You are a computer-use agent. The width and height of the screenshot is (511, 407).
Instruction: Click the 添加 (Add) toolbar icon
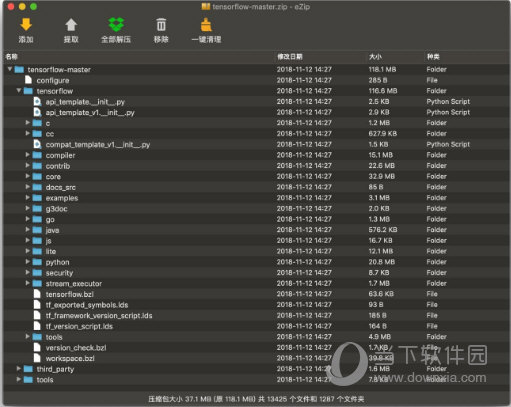26,25
